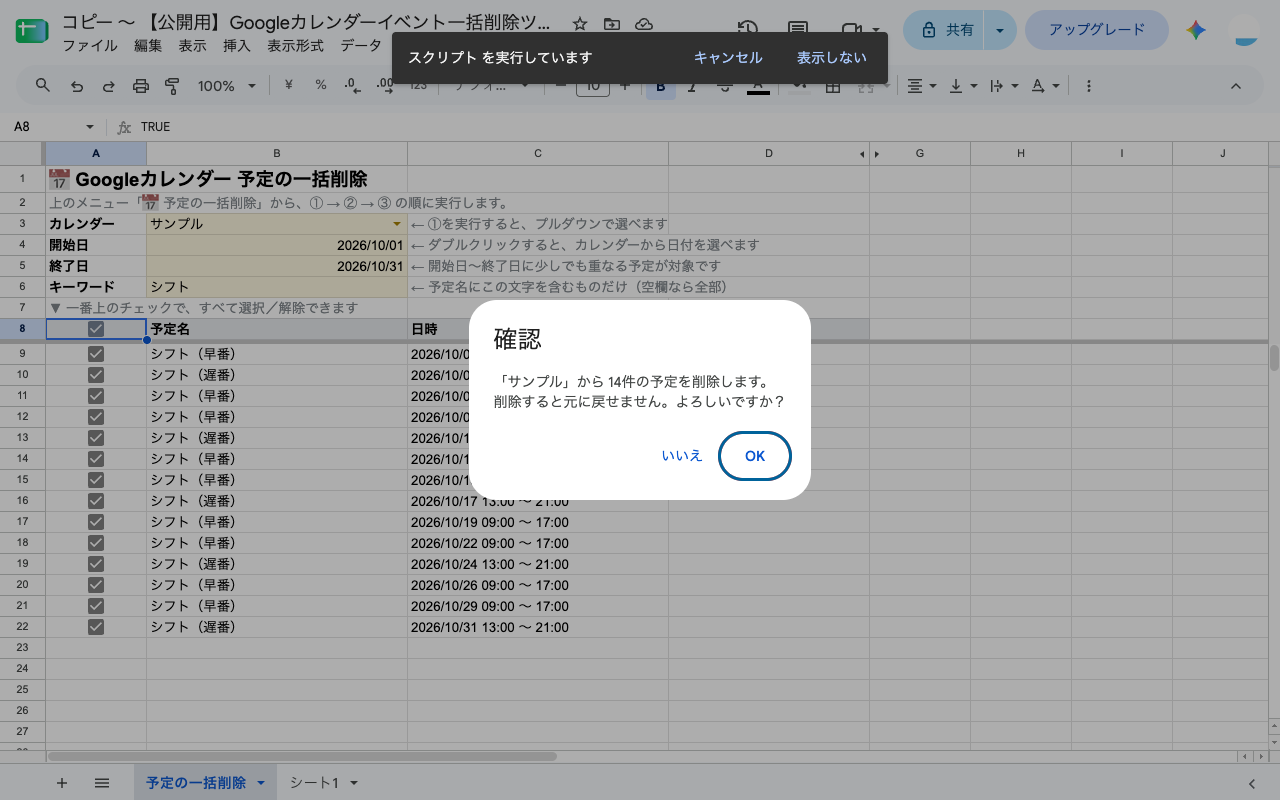The width and height of the screenshot is (1280, 800).
Task: Increase font size with plus
Action: click(625, 86)
